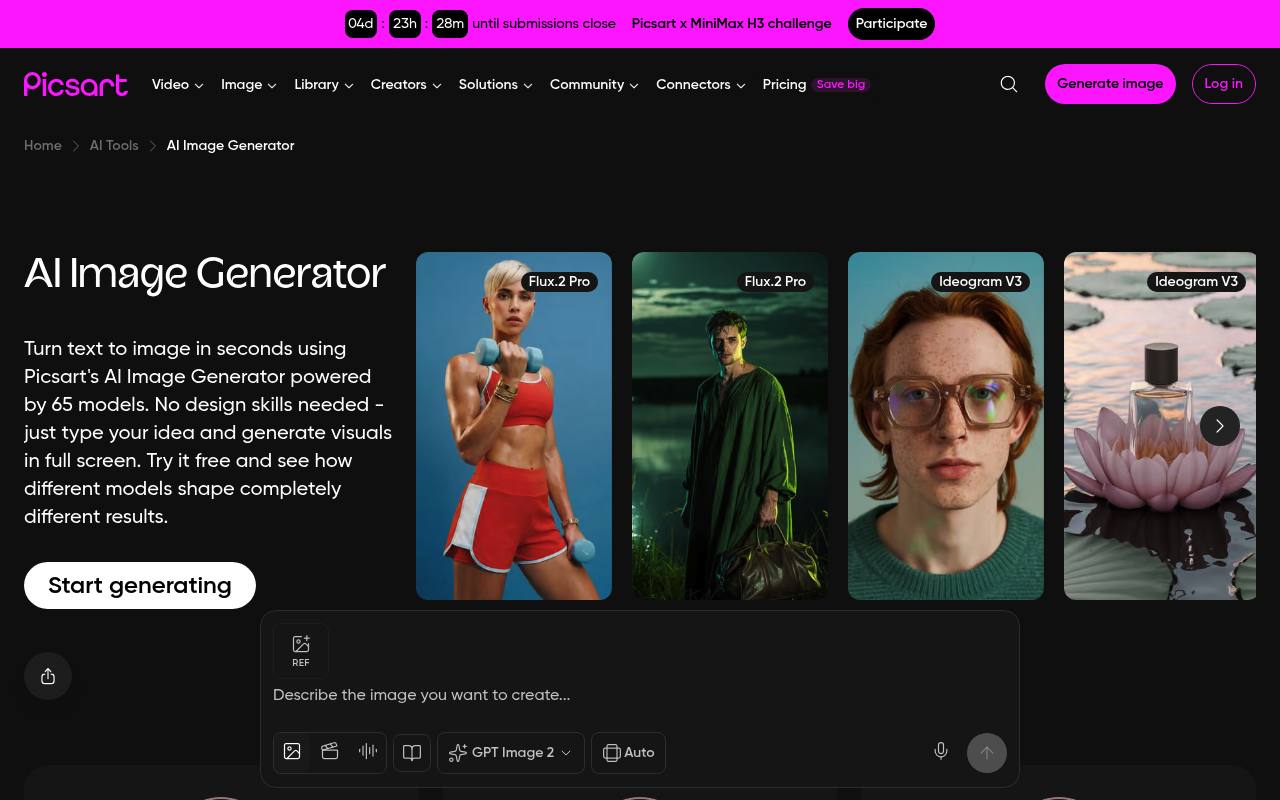Screen dimensions: 1280x800
Task: Select the image mode icon in prompt bar
Action: (292, 751)
